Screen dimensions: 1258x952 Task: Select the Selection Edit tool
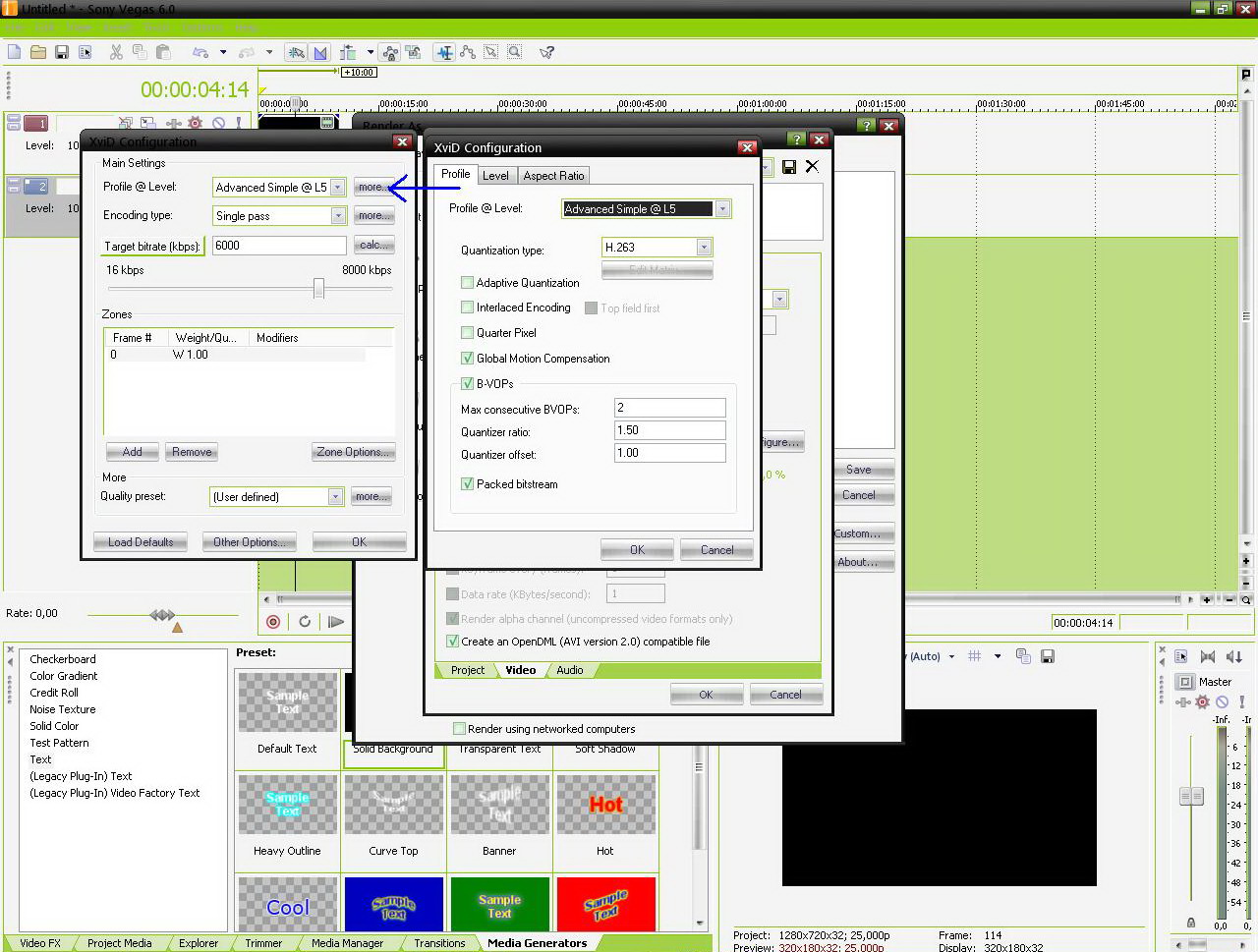coord(490,52)
